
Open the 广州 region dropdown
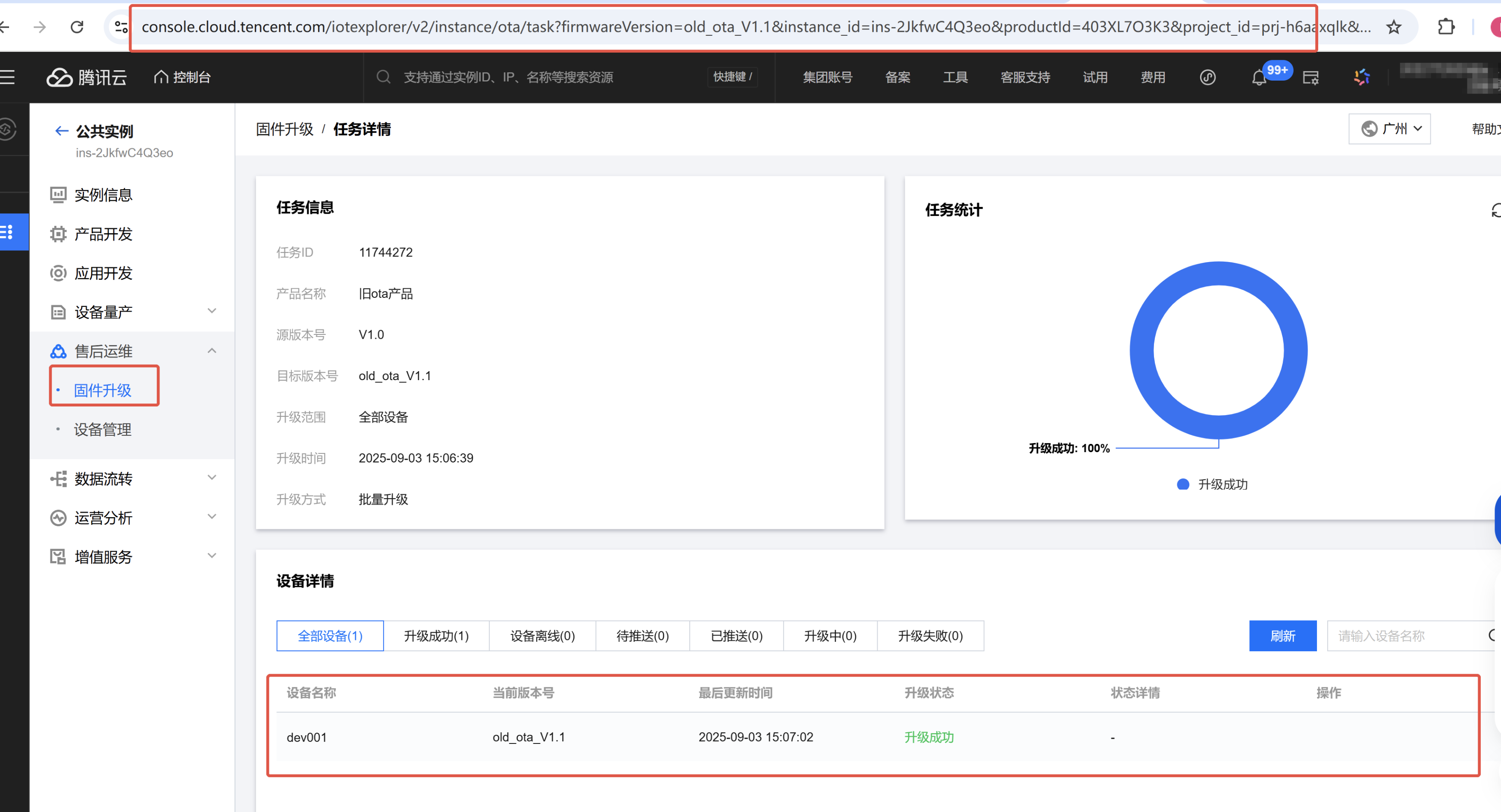1389,129
